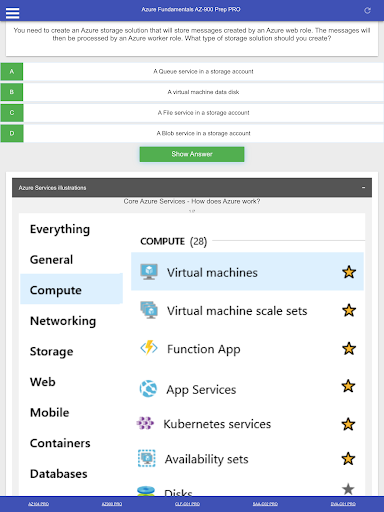This screenshot has width=384, height=512.
Task: Click the Availability sets icon
Action: pyautogui.click(x=147, y=458)
